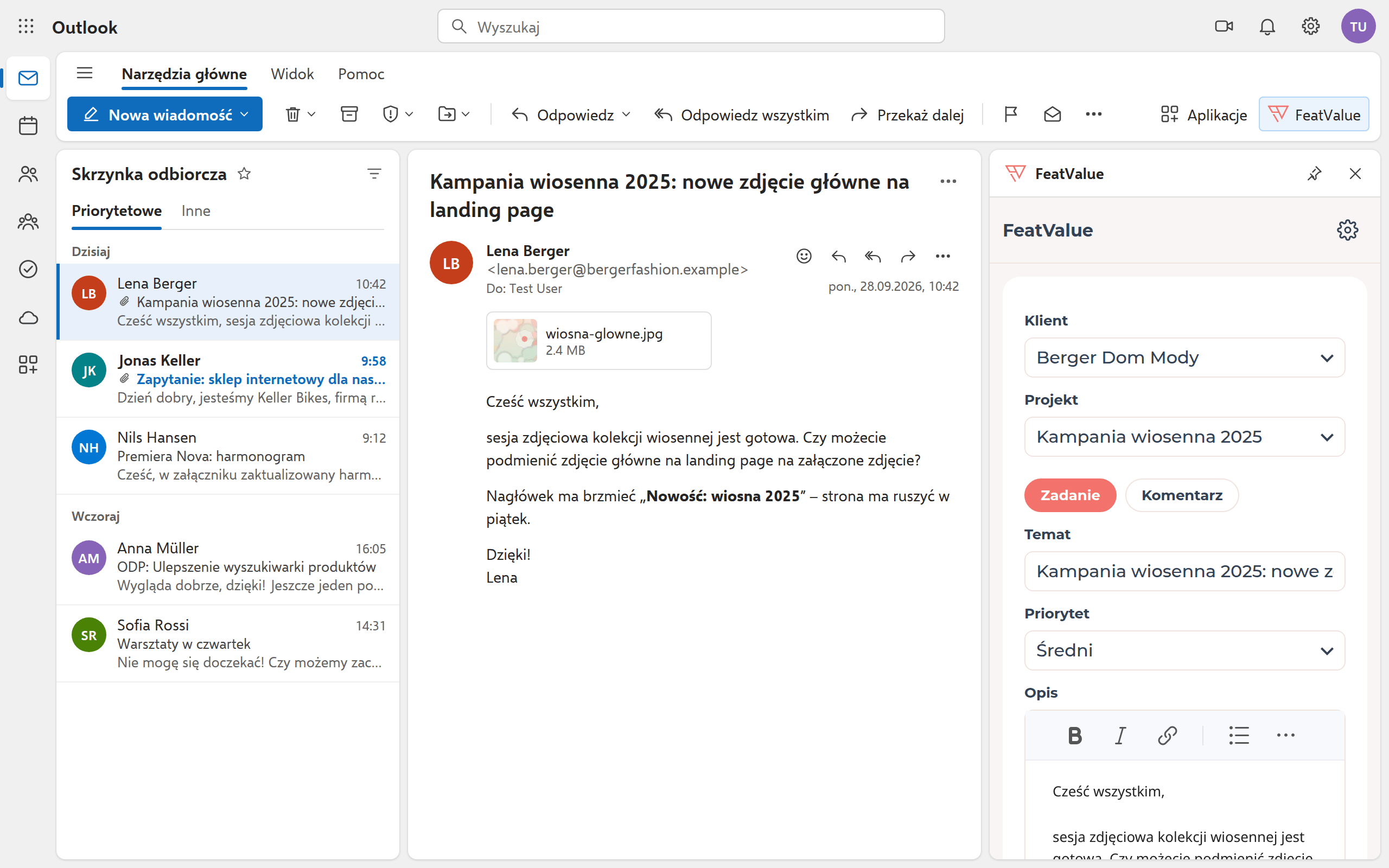Open the Delete options chevron
The image size is (1389, 868).
311,114
